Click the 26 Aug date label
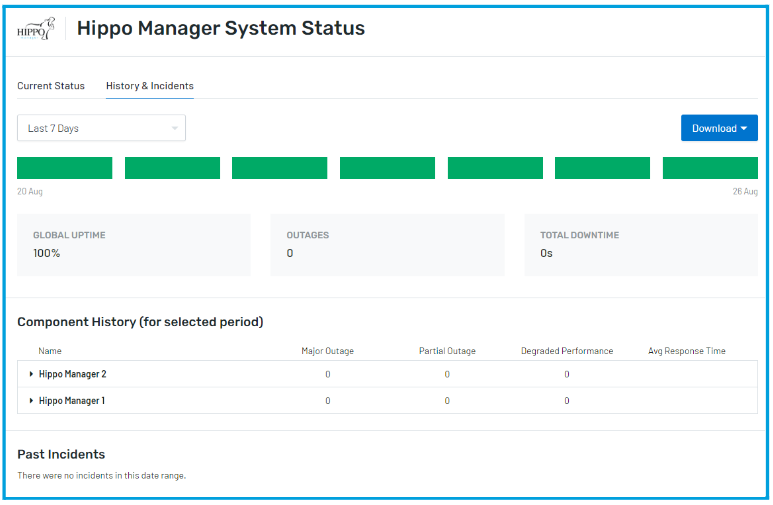Screen dimensions: 773x505 (x=745, y=191)
